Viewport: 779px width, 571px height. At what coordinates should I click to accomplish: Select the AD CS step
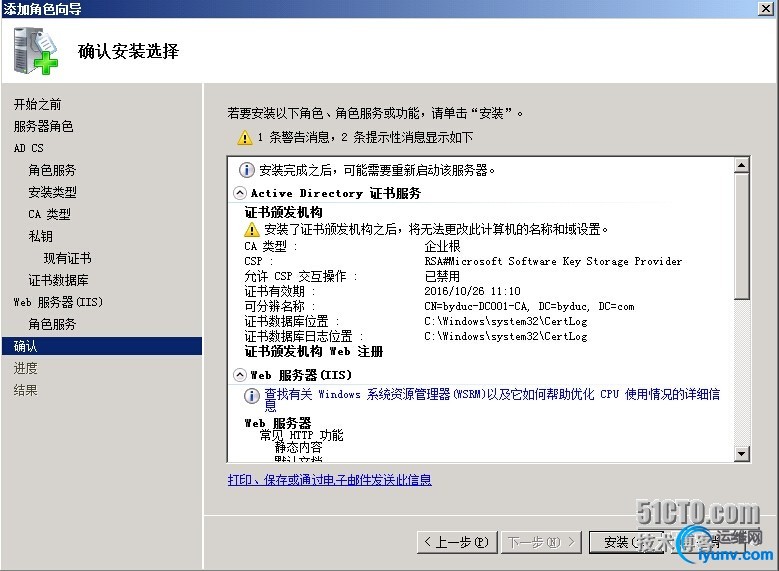pyautogui.click(x=28, y=148)
